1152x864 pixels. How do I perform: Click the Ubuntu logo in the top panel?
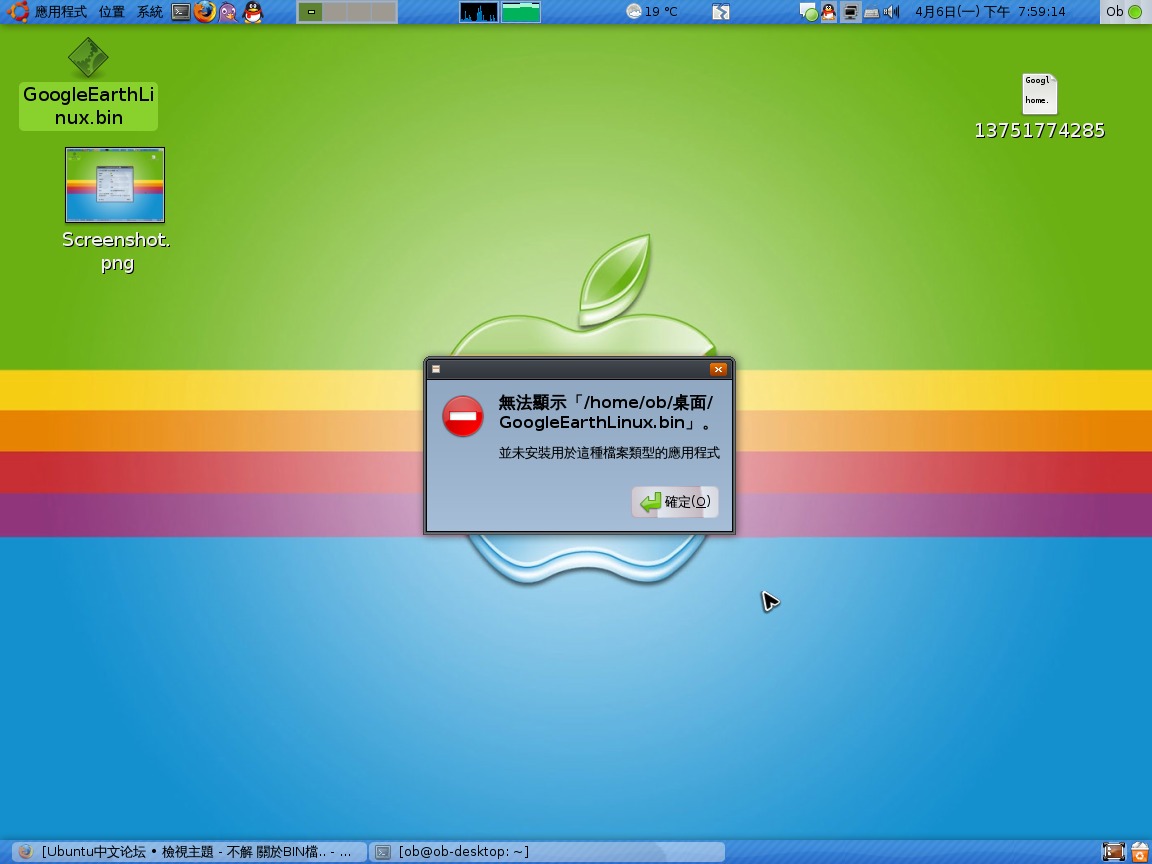tap(18, 11)
